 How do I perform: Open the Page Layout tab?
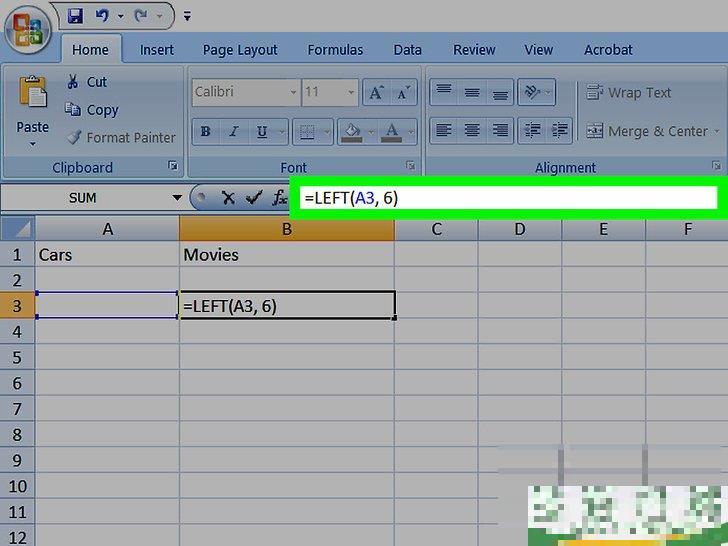coord(240,49)
